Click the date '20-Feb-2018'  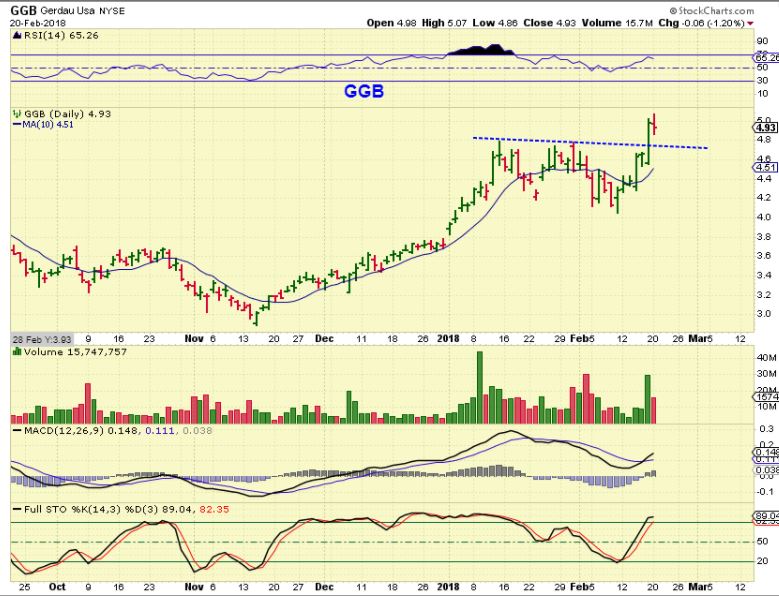pyautogui.click(x=38, y=23)
